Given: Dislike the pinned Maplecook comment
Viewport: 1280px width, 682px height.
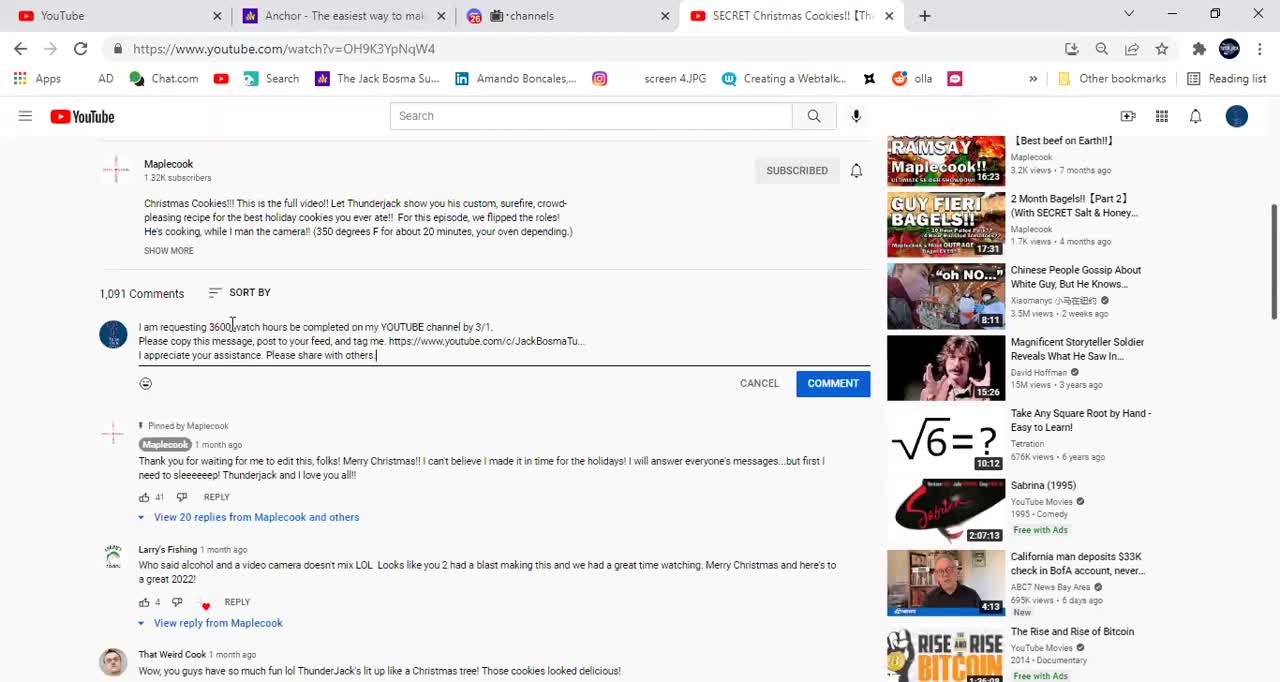Looking at the screenshot, I should [181, 497].
